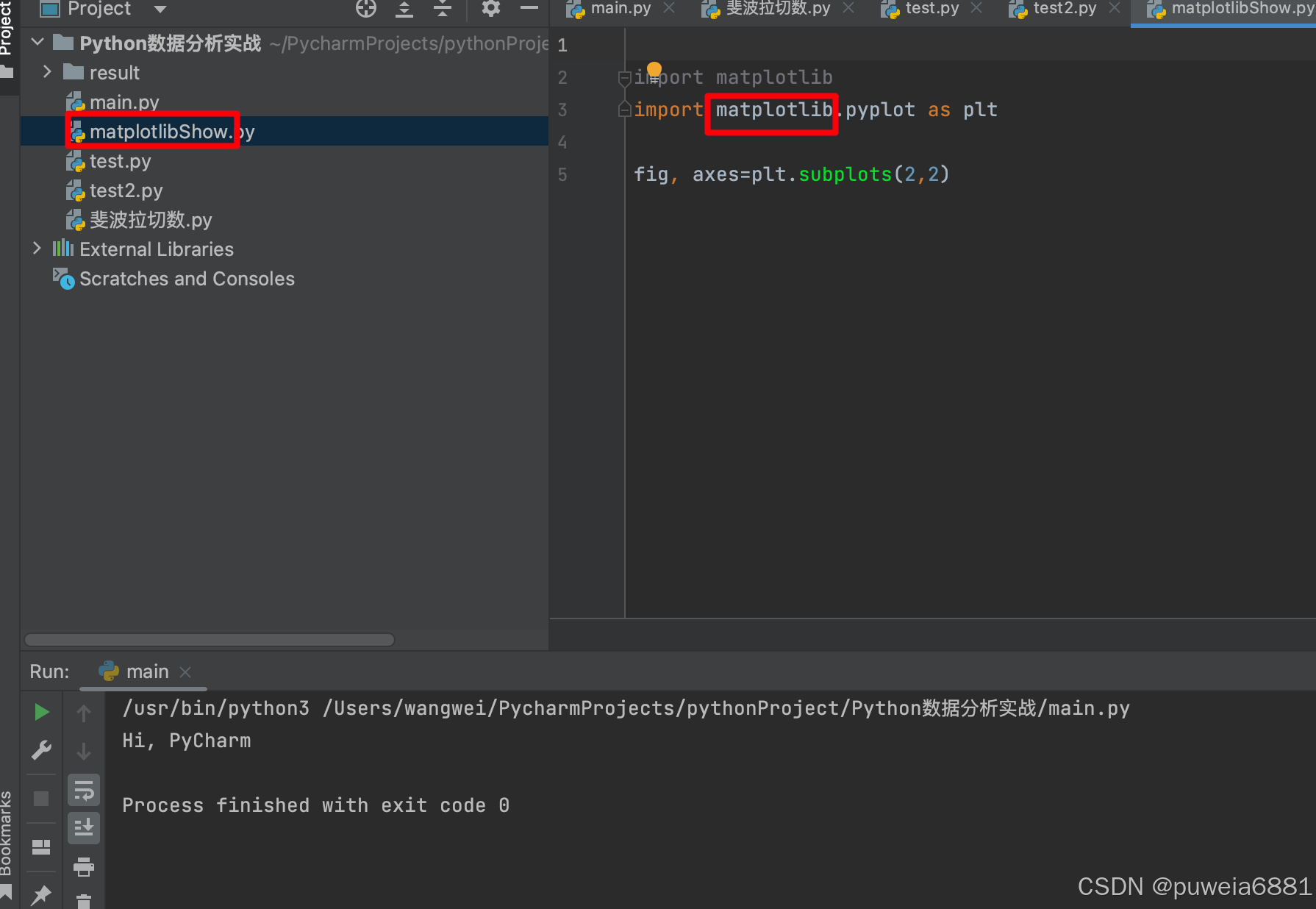Expand the result folder
This screenshot has height=909, width=1316.
pyautogui.click(x=47, y=71)
